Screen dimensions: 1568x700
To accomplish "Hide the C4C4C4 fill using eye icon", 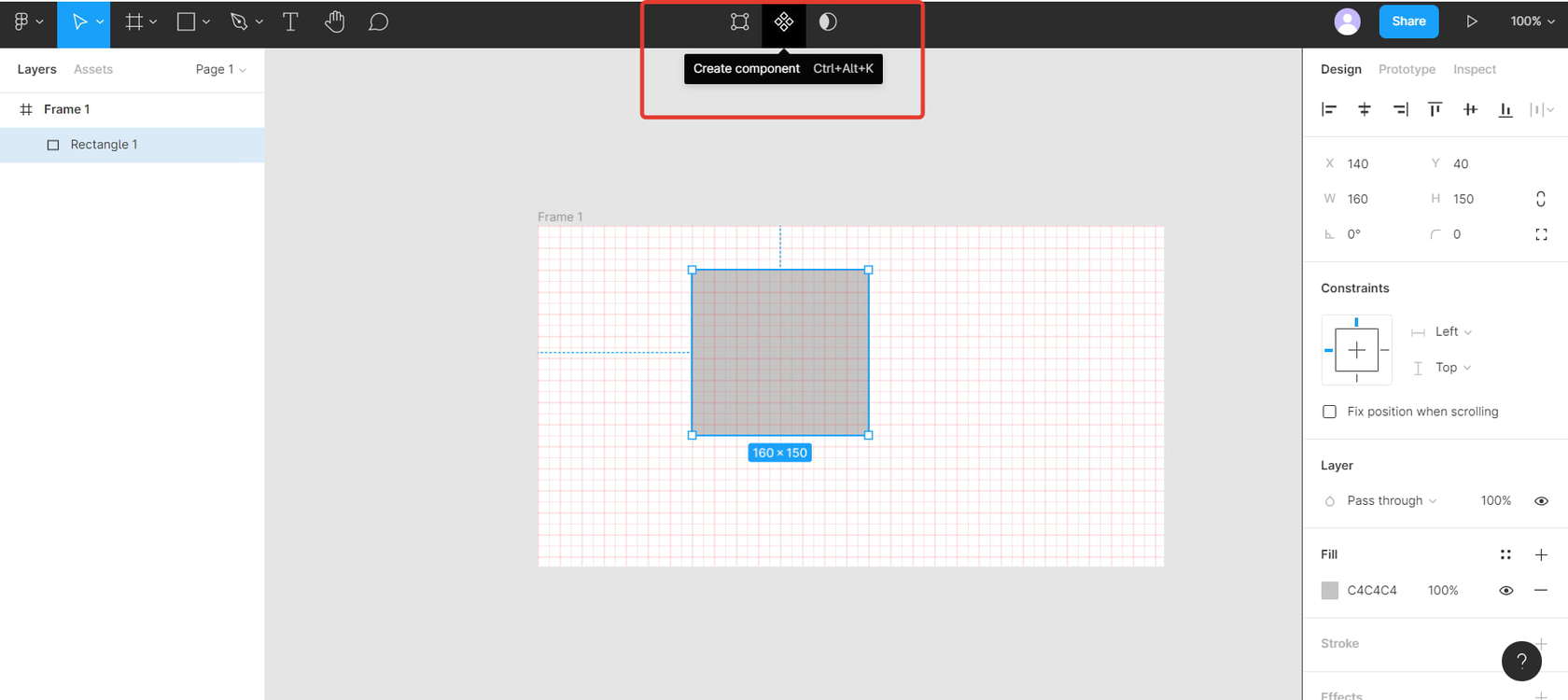I will point(1505,591).
